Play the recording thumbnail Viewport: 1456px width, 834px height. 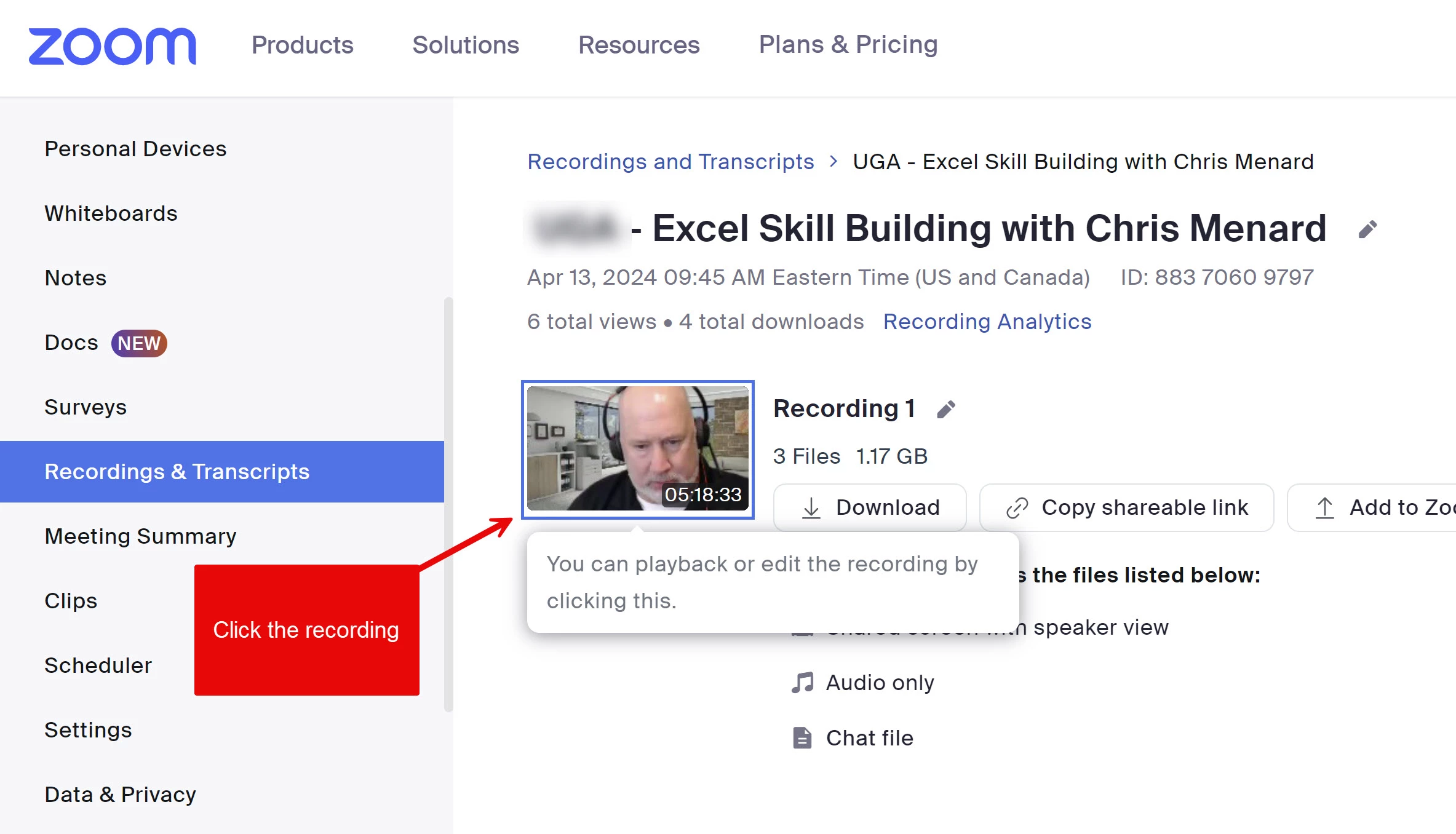[637, 449]
